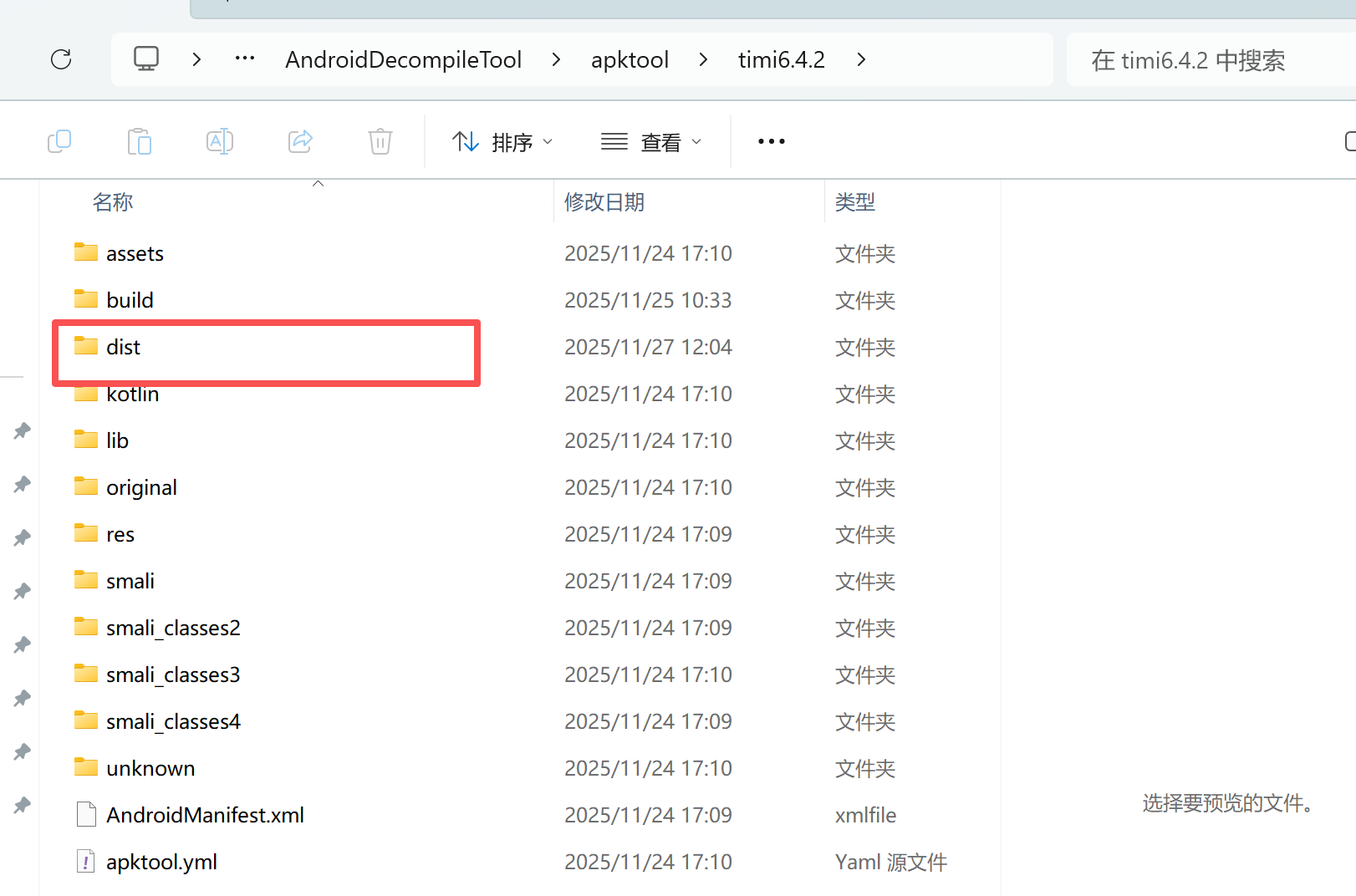The image size is (1356, 896).
Task: Click the Copy icon in toolbar
Action: coord(59,141)
